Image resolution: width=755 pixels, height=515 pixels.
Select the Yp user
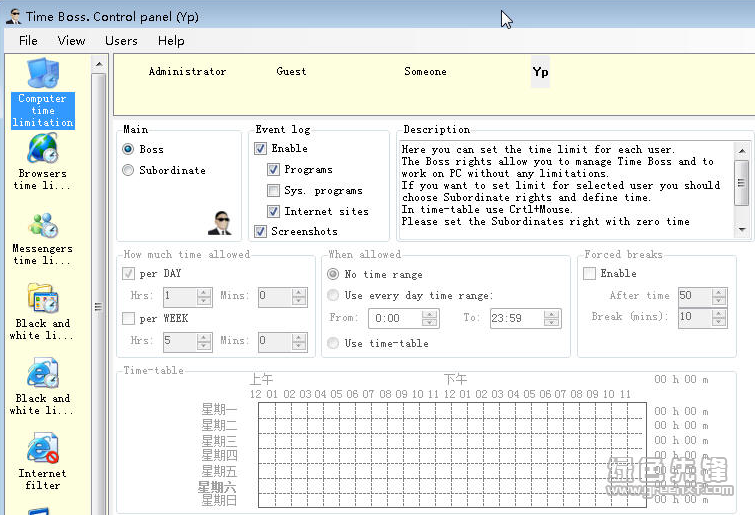(x=540, y=72)
